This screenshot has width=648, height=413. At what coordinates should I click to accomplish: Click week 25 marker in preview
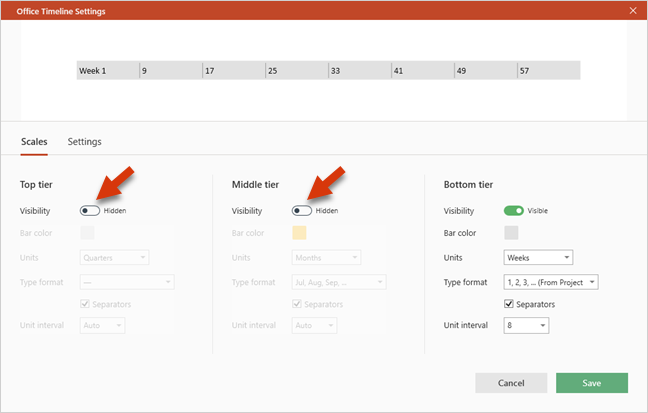pyautogui.click(x=273, y=71)
